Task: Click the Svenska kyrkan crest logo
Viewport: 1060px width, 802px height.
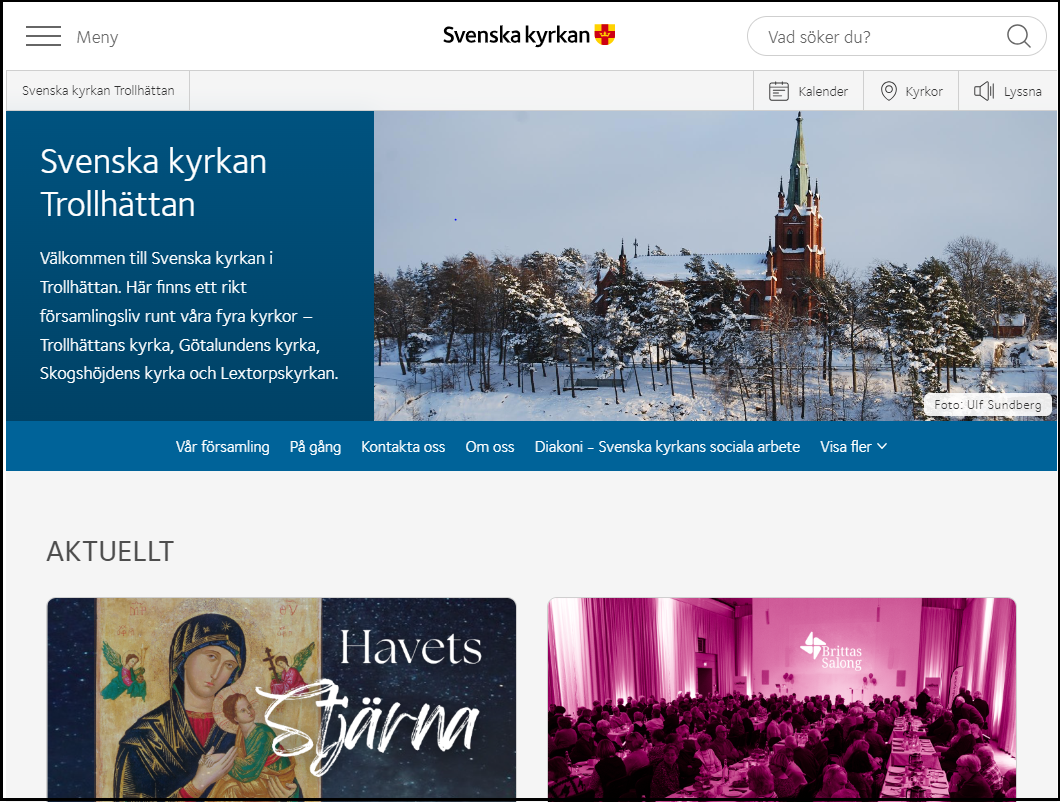Action: [604, 33]
